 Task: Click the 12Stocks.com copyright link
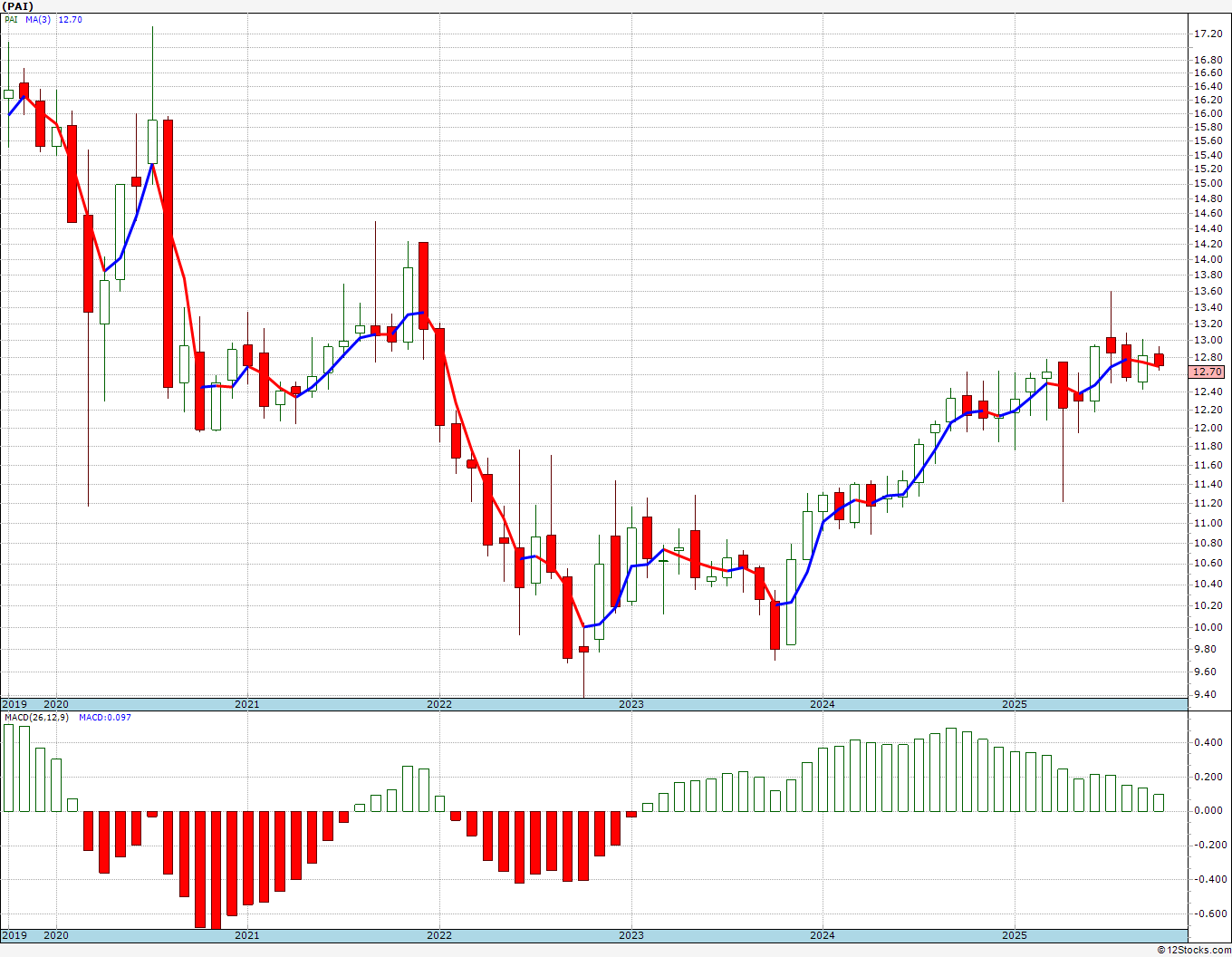[x=1195, y=950]
